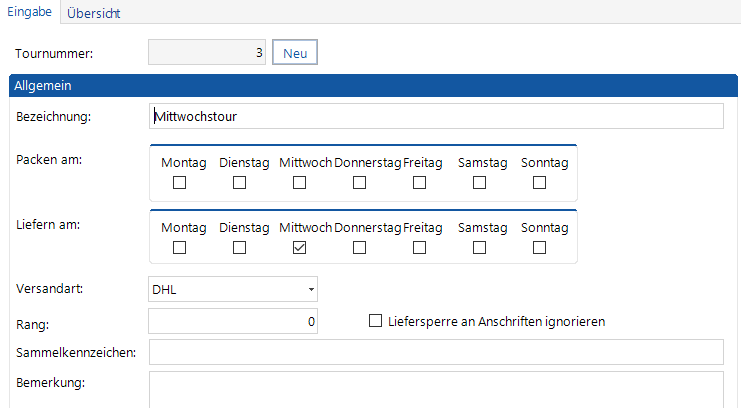Check Freitag in Liefern am row
Image resolution: width=741 pixels, height=408 pixels.
pyautogui.click(x=420, y=248)
